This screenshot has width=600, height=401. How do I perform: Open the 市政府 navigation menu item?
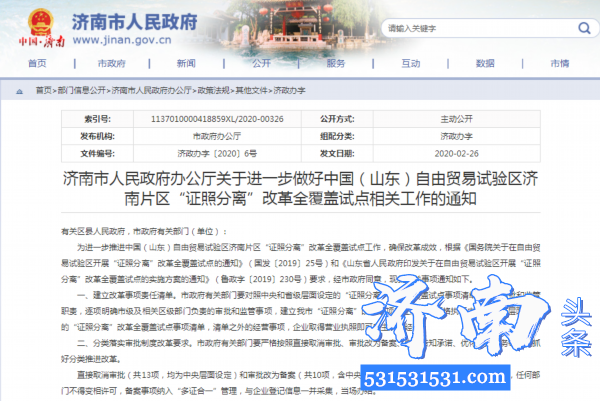(x=112, y=63)
